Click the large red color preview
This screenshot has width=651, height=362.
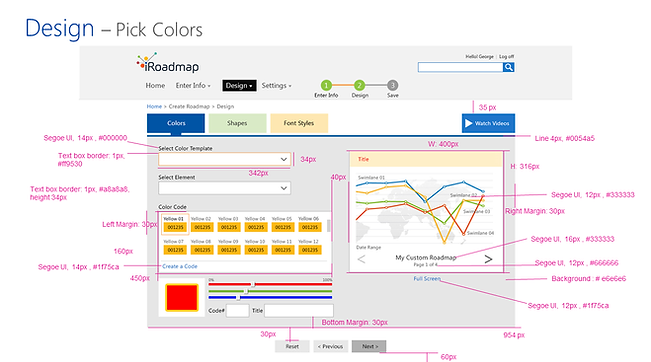point(182,297)
